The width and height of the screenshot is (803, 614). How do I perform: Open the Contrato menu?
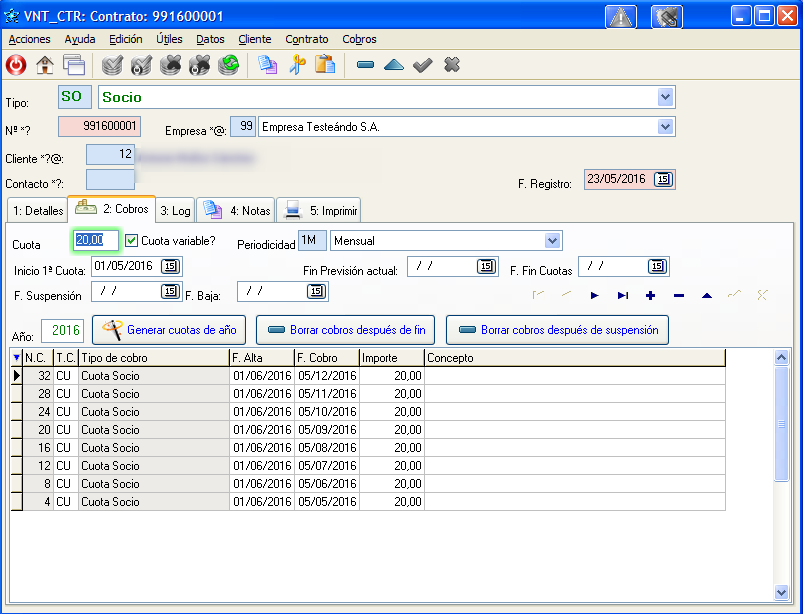307,39
